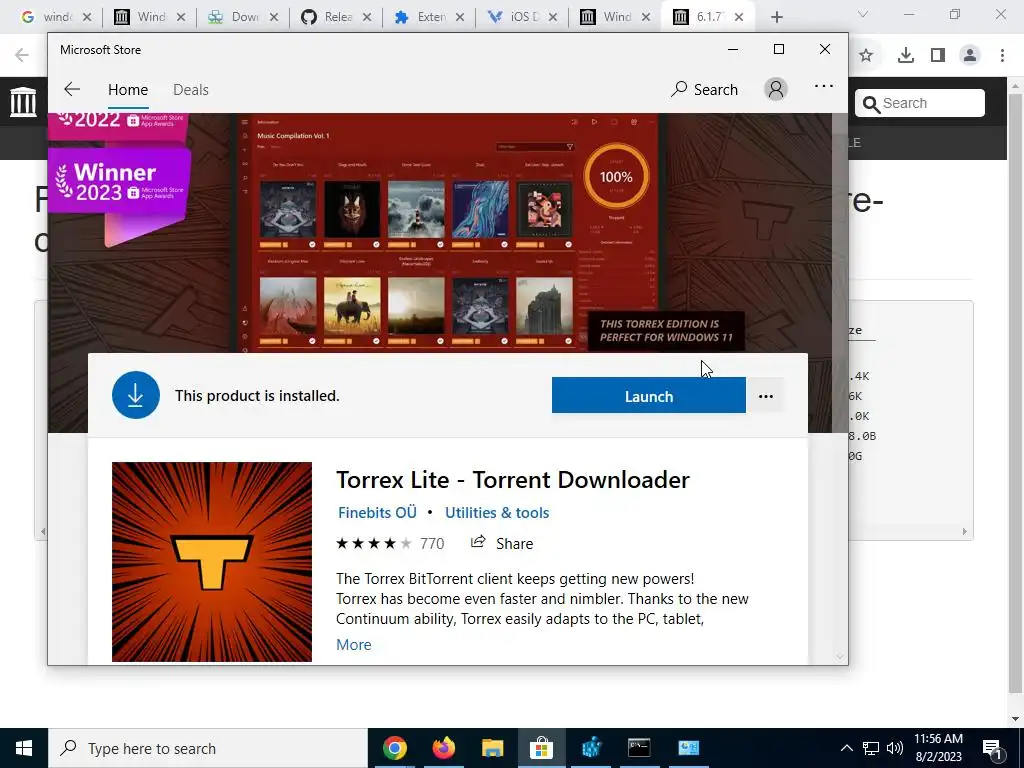
Task: Click the star rating of Torrex
Action: (374, 543)
